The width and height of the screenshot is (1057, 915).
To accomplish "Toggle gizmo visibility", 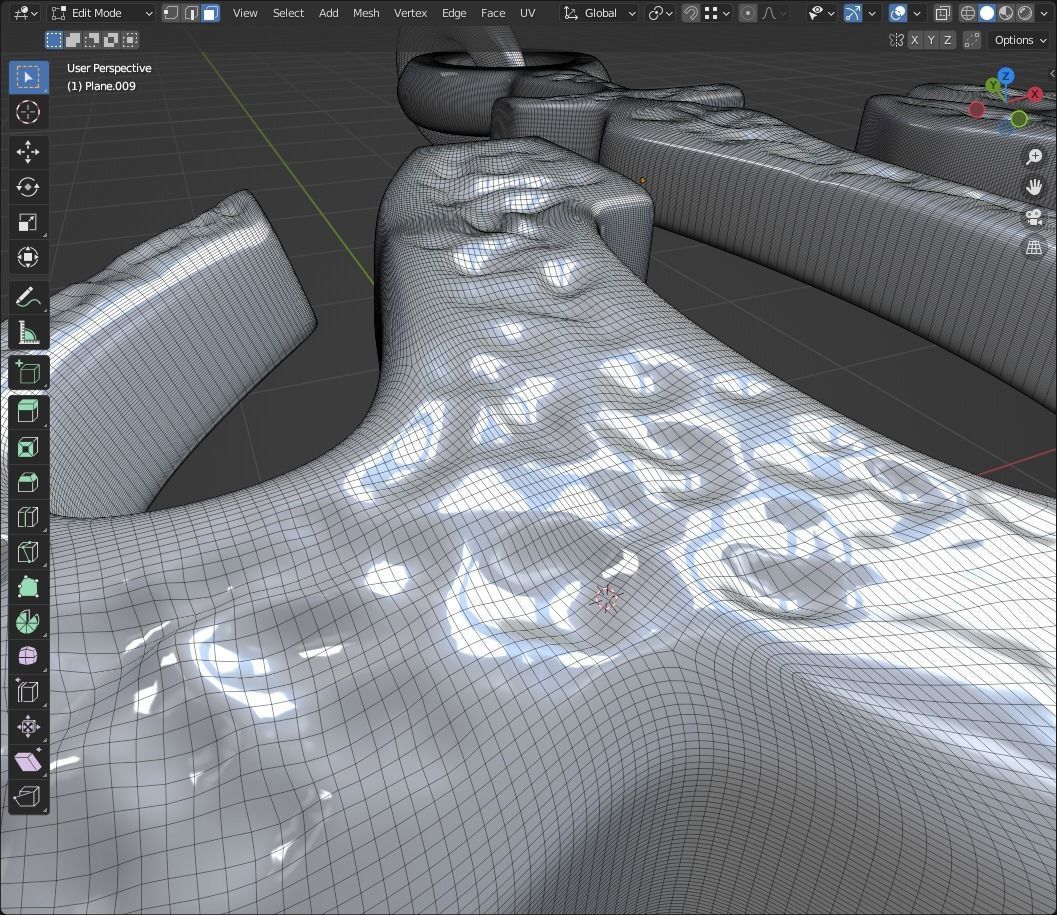I will [853, 13].
